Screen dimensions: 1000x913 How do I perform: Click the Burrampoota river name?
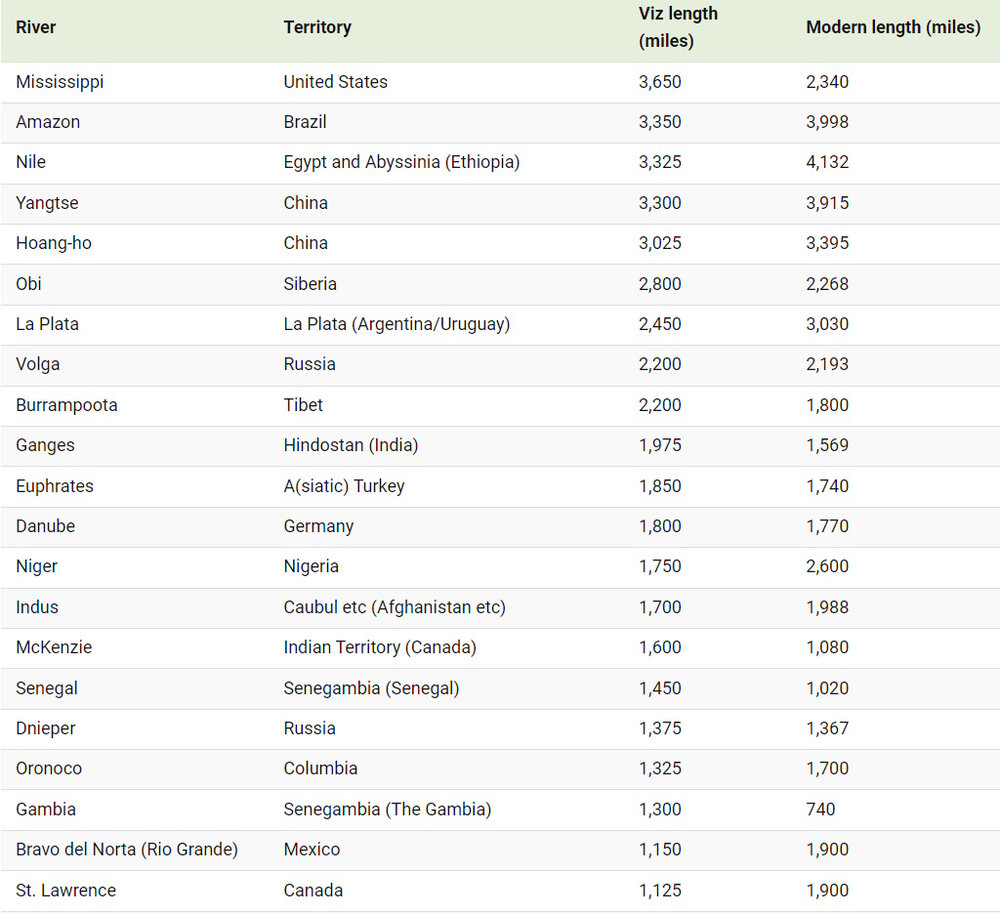(x=67, y=405)
